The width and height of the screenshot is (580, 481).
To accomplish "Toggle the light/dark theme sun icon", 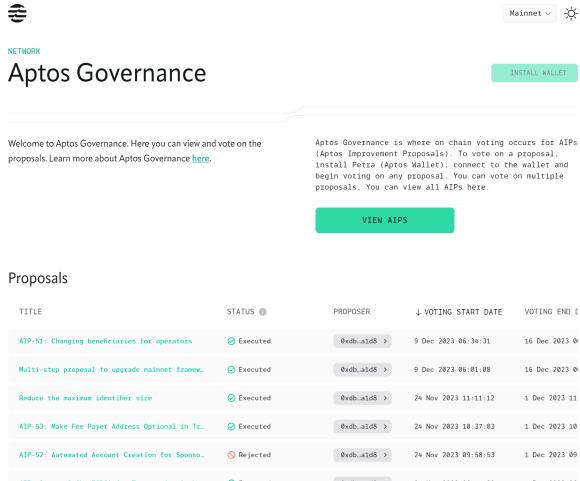I will click(x=571, y=14).
